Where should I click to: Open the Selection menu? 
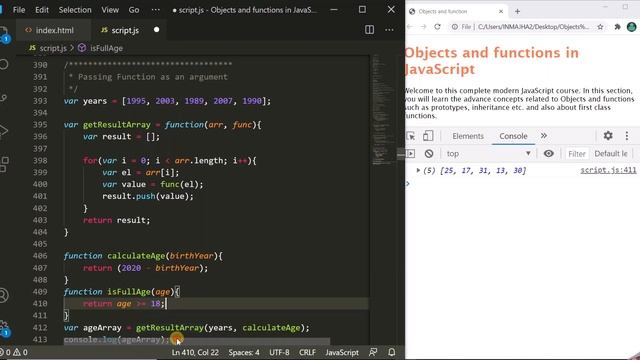(x=75, y=10)
